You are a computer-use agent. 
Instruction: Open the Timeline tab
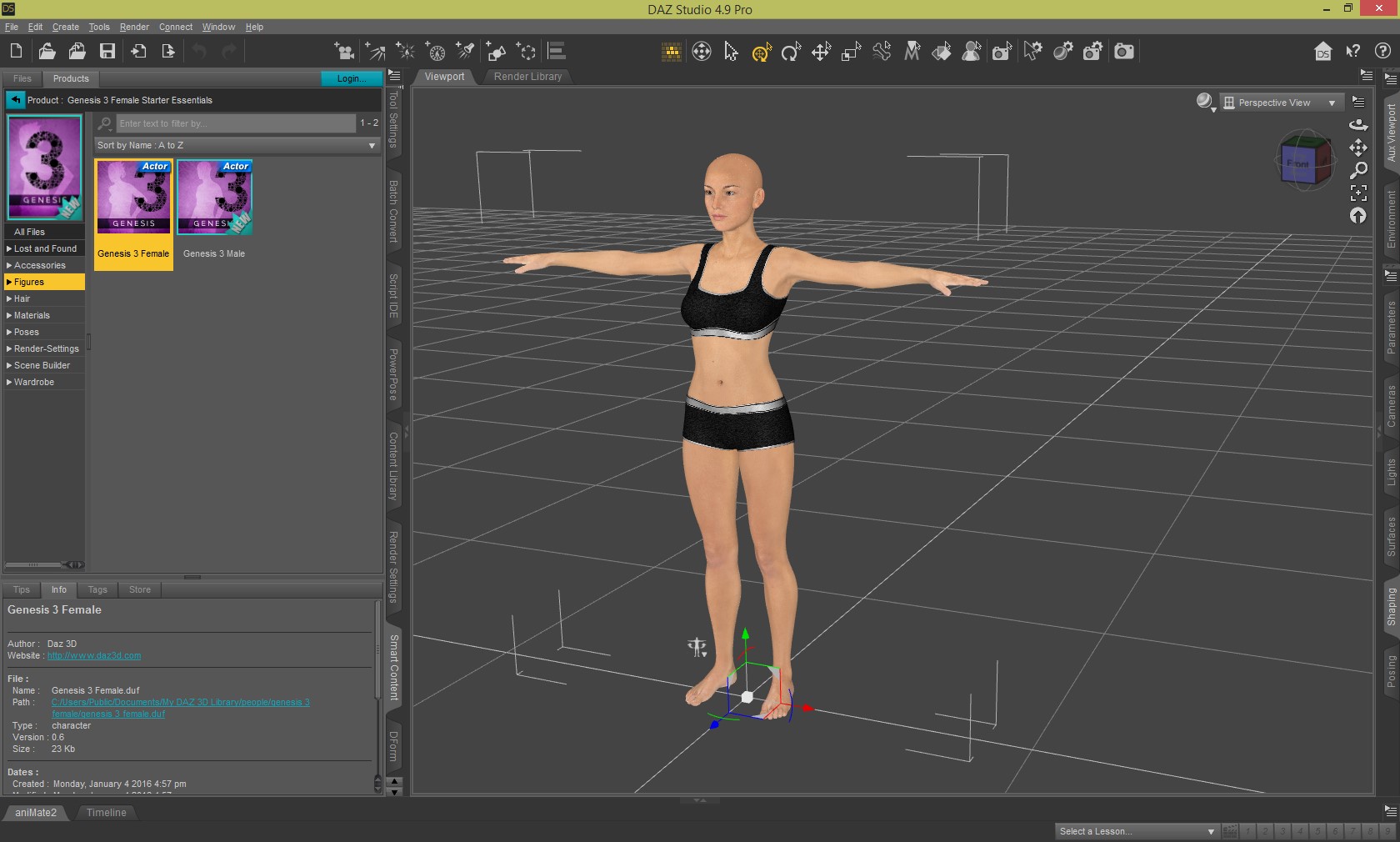pyautogui.click(x=106, y=813)
